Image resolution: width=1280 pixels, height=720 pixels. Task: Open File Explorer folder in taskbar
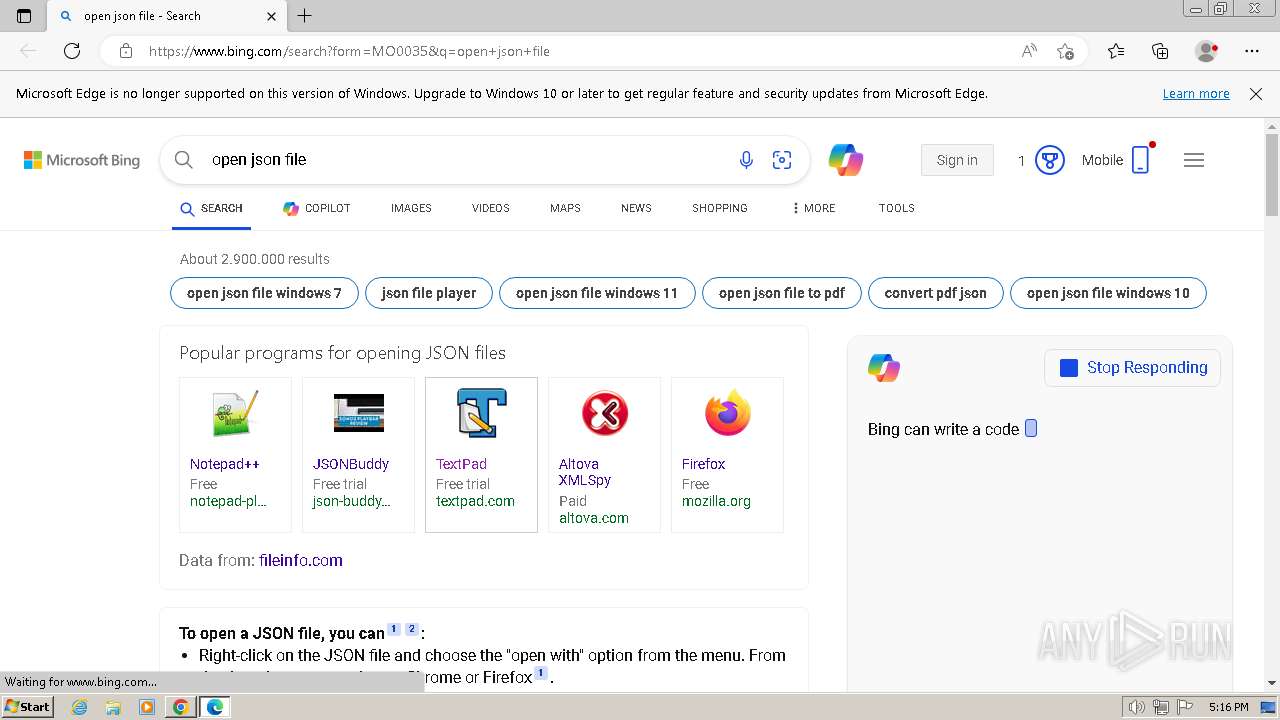click(113, 707)
